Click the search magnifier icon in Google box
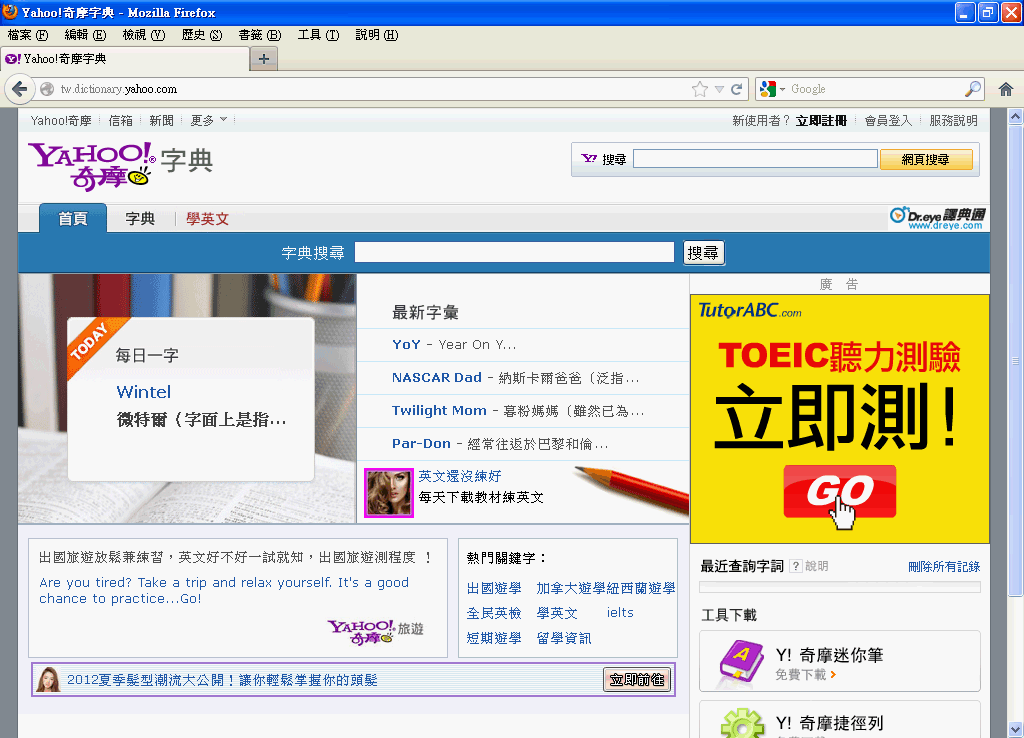The width and height of the screenshot is (1024, 738). coord(972,89)
